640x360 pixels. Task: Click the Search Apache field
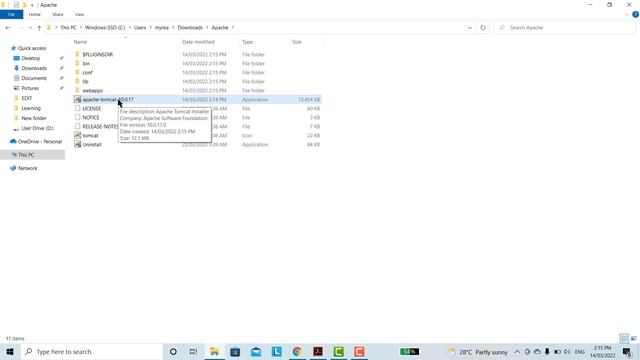pyautogui.click(x=565, y=28)
